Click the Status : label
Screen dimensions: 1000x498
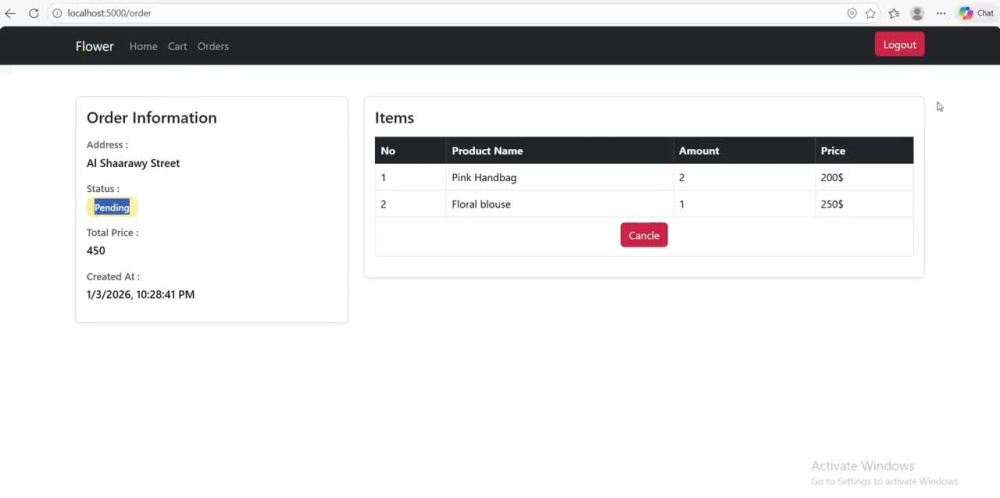103,189
